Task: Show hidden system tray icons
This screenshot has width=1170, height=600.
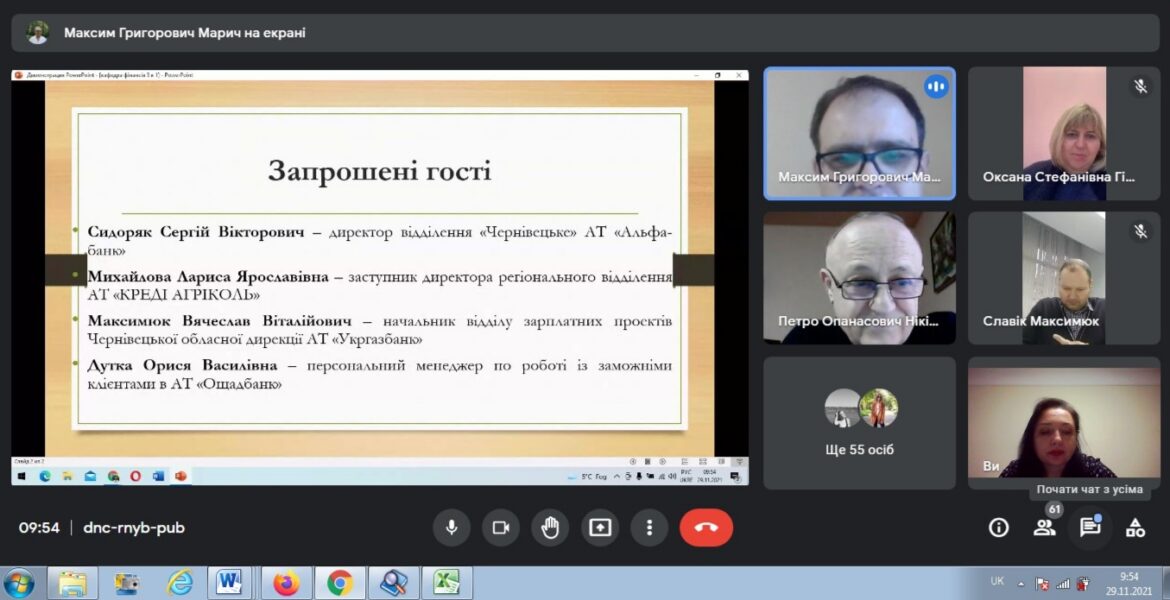Action: point(1021,584)
